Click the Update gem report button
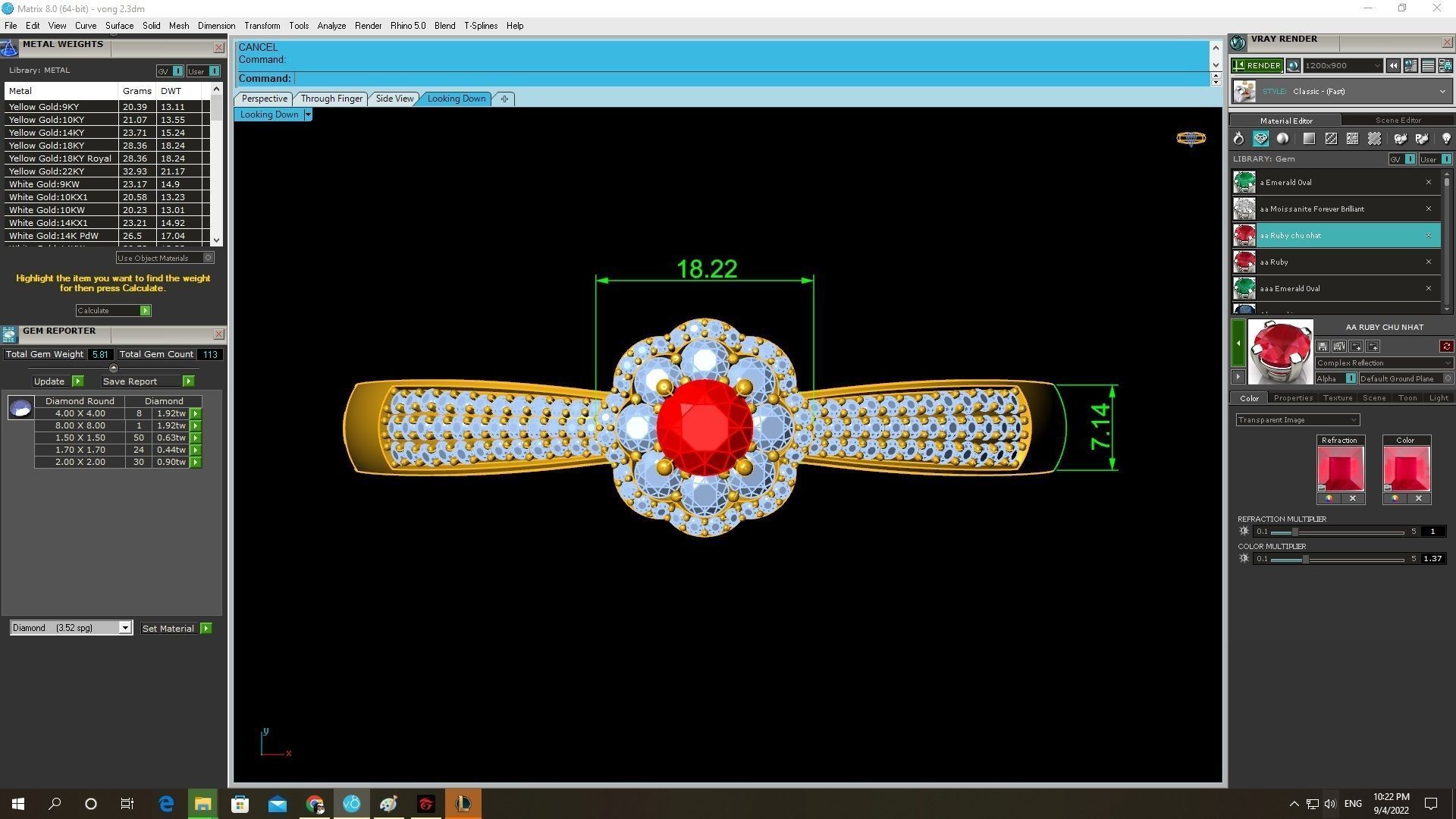The width and height of the screenshot is (1456, 819). tap(58, 381)
